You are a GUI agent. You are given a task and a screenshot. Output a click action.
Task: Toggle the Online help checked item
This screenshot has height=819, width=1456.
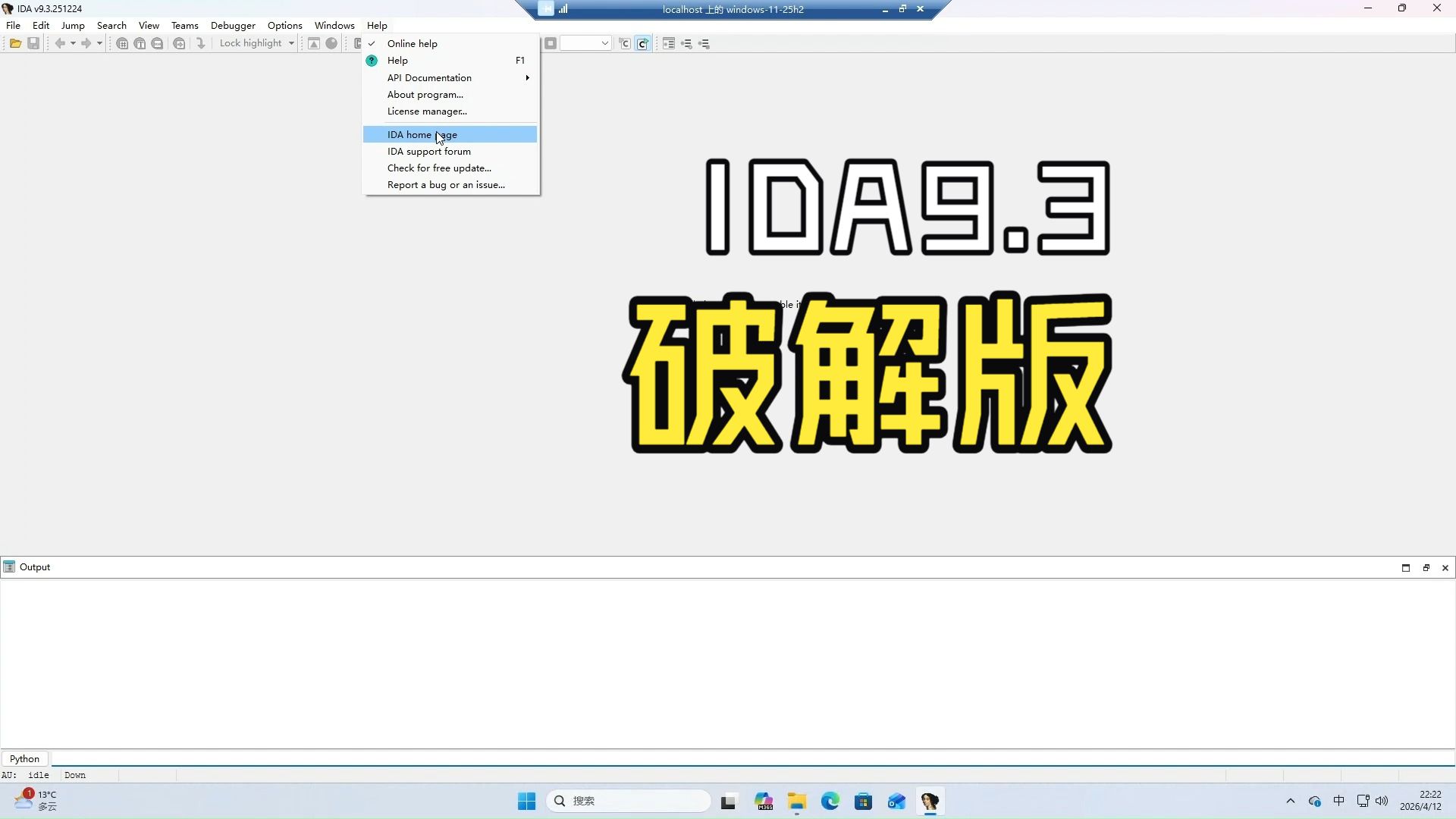(450, 43)
